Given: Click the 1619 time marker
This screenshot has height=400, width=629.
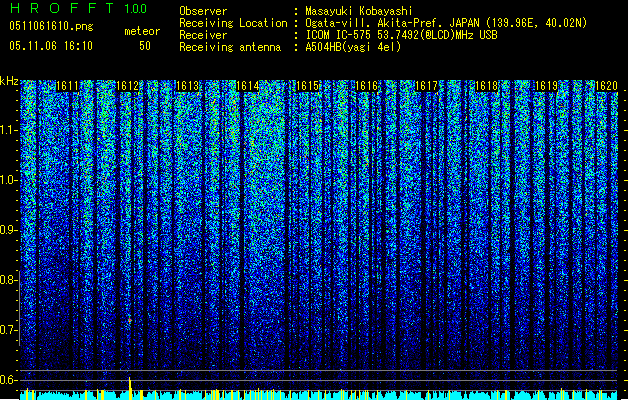Looking at the screenshot, I should (547, 86).
